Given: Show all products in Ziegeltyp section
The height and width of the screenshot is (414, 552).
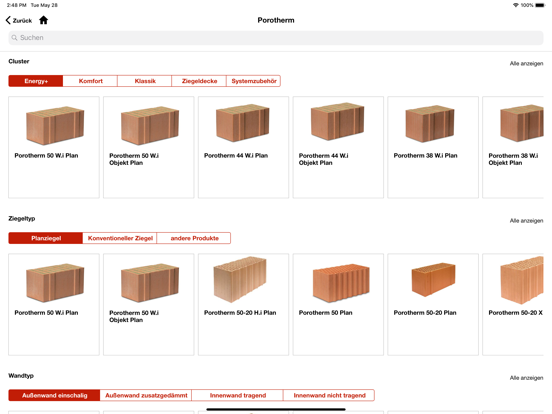Looking at the screenshot, I should pyautogui.click(x=526, y=221).
